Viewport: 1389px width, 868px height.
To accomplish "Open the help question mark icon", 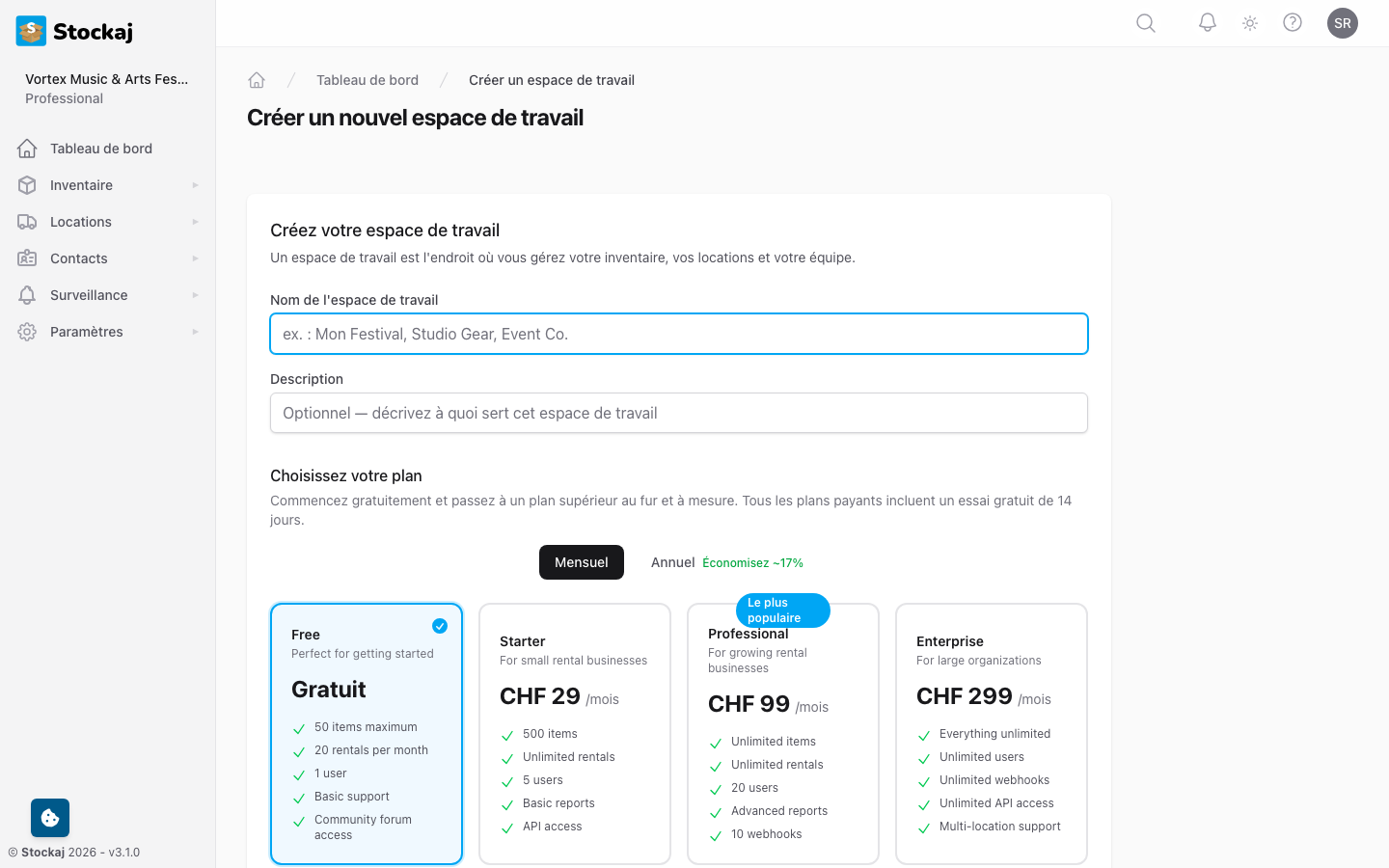I will pos(1293,23).
